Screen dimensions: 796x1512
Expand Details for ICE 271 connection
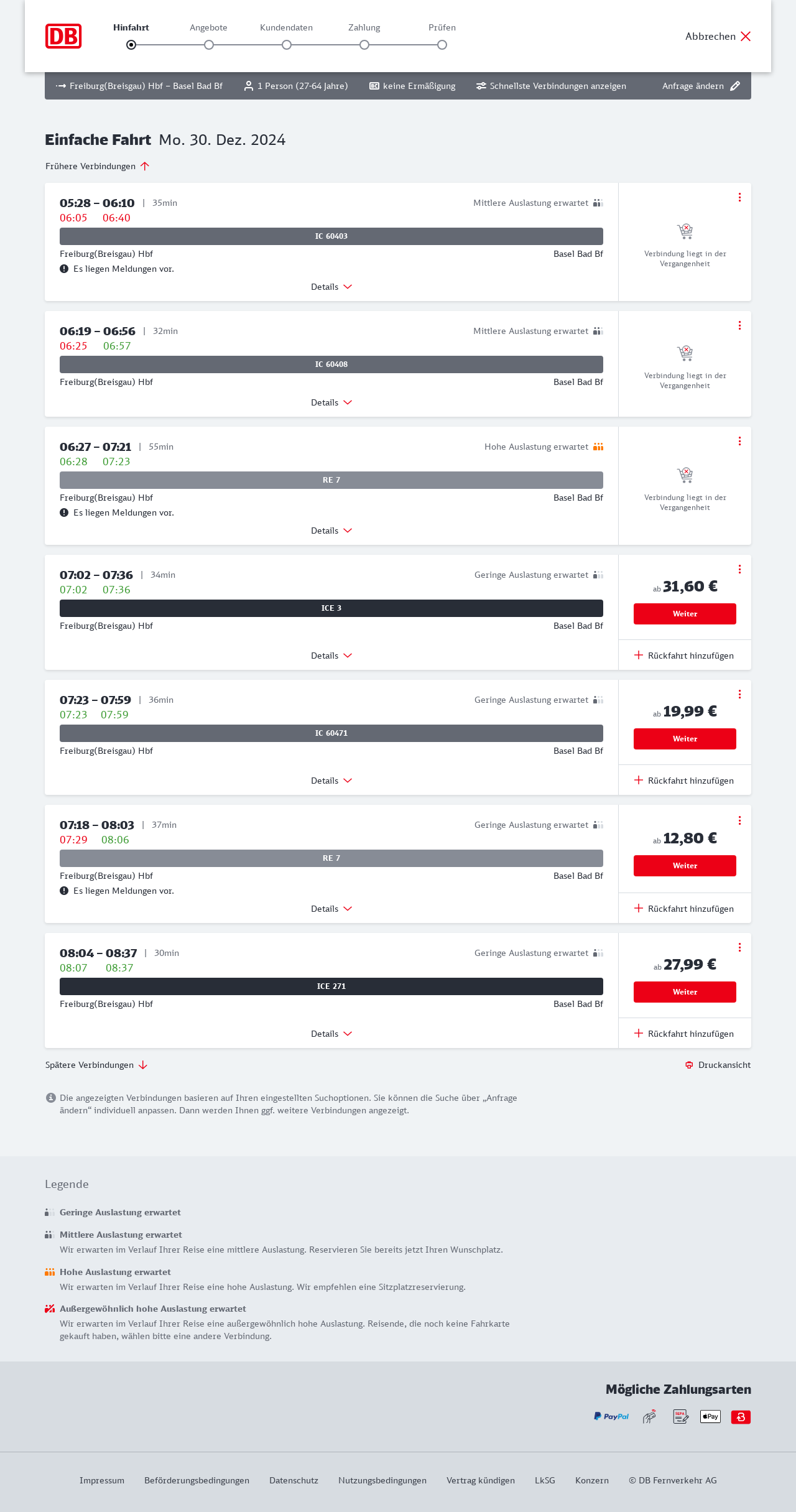[x=331, y=1034]
